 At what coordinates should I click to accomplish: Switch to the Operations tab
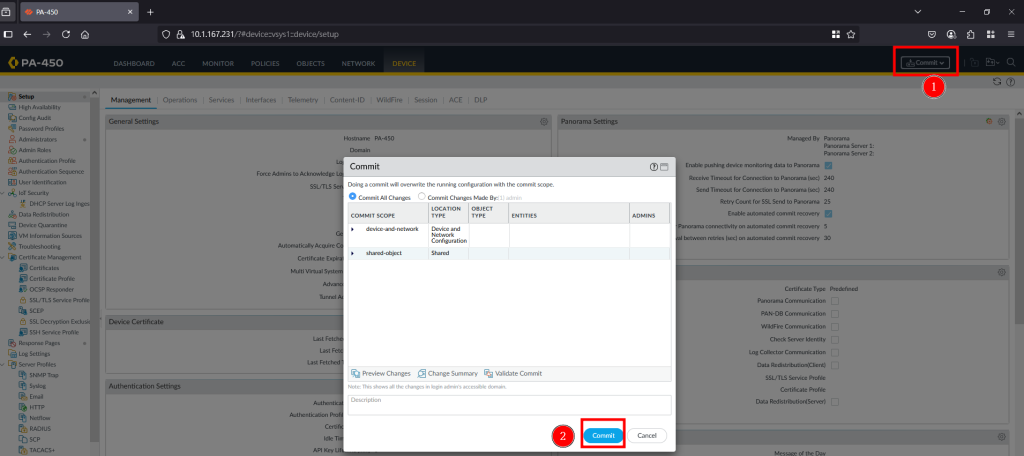coord(180,100)
